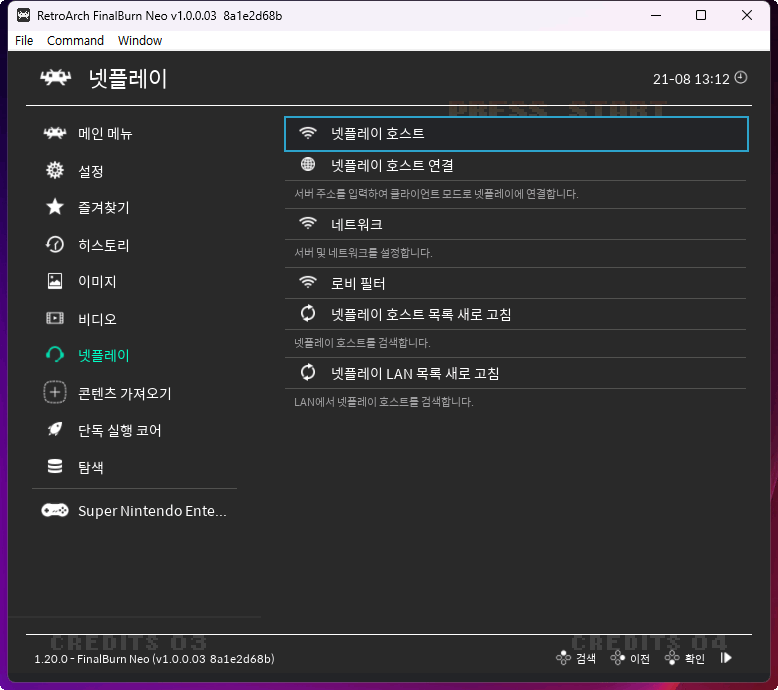Open the Command menu

coord(75,41)
